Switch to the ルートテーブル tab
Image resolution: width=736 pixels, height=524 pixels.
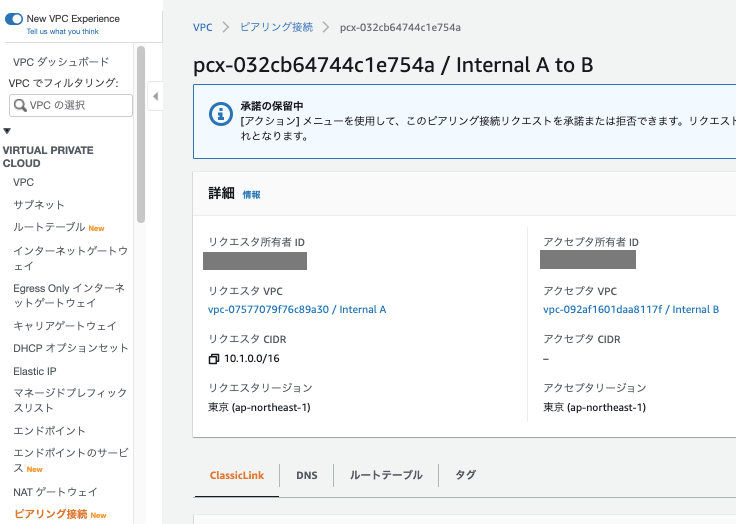(386, 475)
